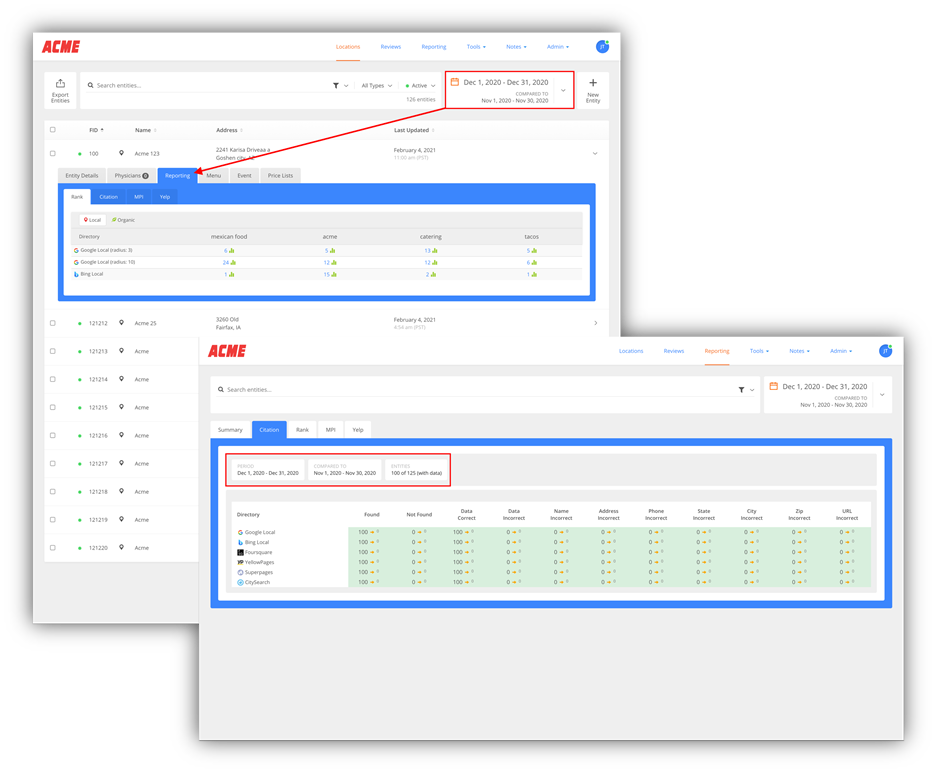
Task: Check the box for entity 121220
Action: 53,548
